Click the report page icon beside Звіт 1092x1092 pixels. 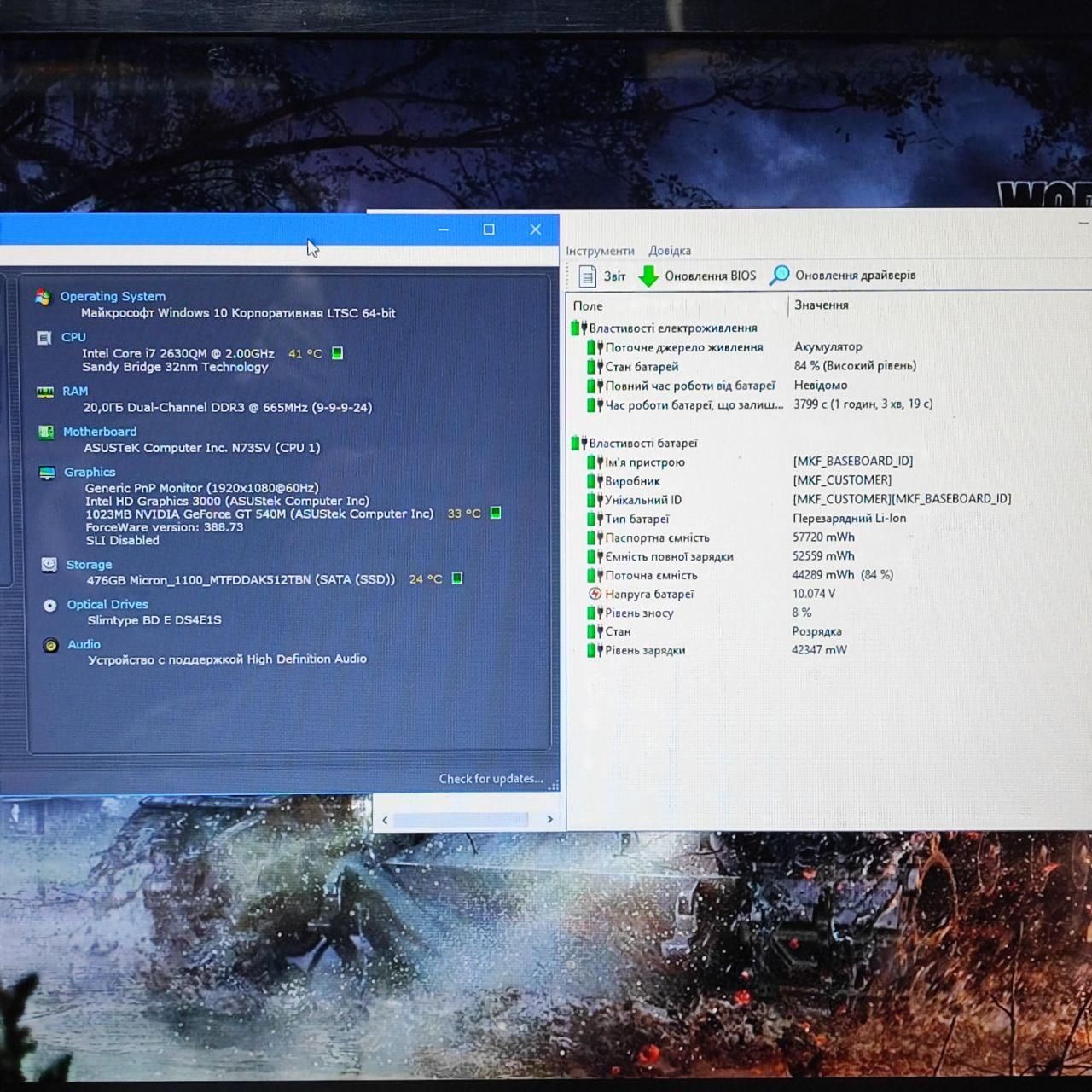click(x=587, y=276)
